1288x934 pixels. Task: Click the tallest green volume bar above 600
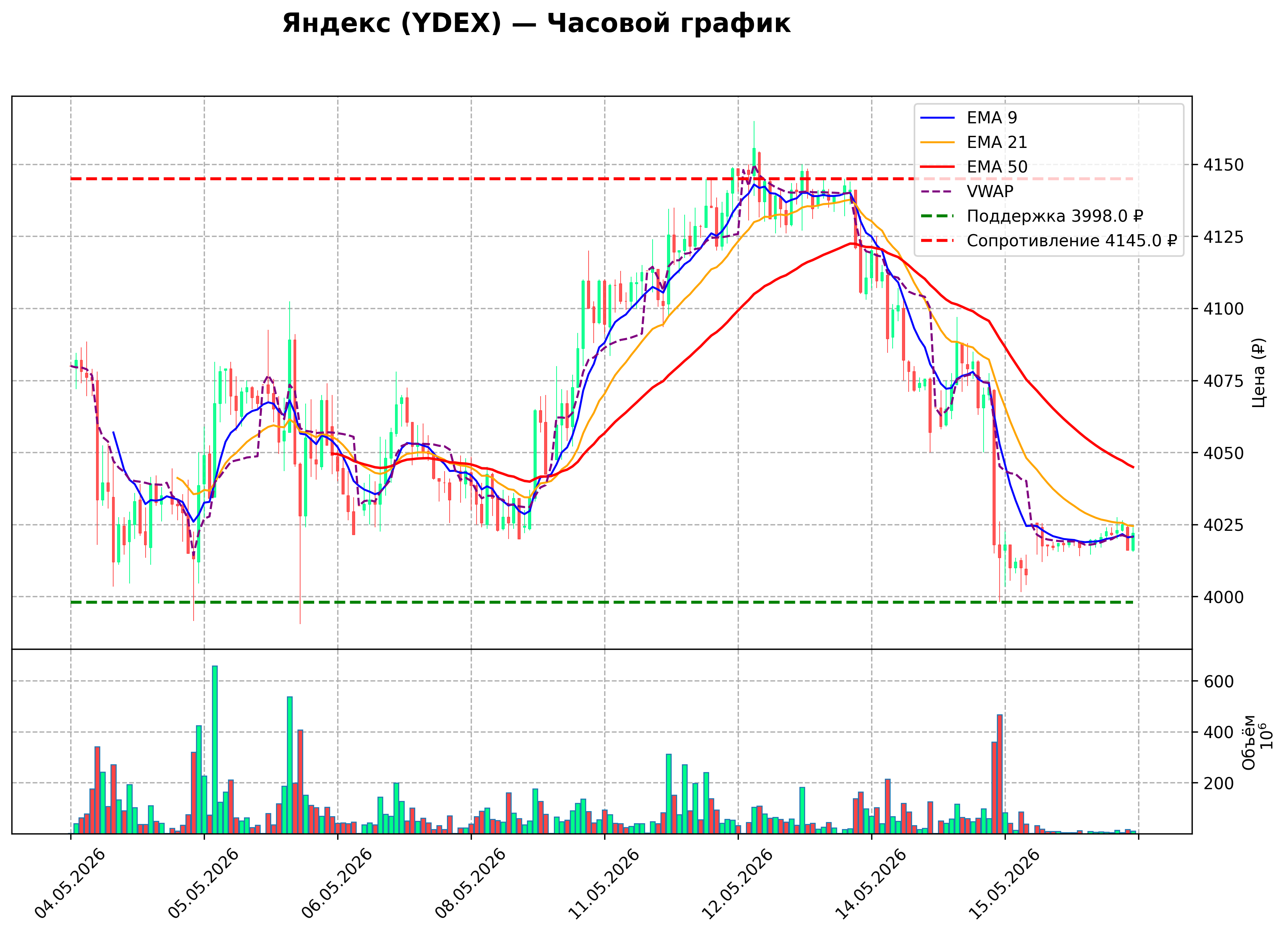point(215,749)
